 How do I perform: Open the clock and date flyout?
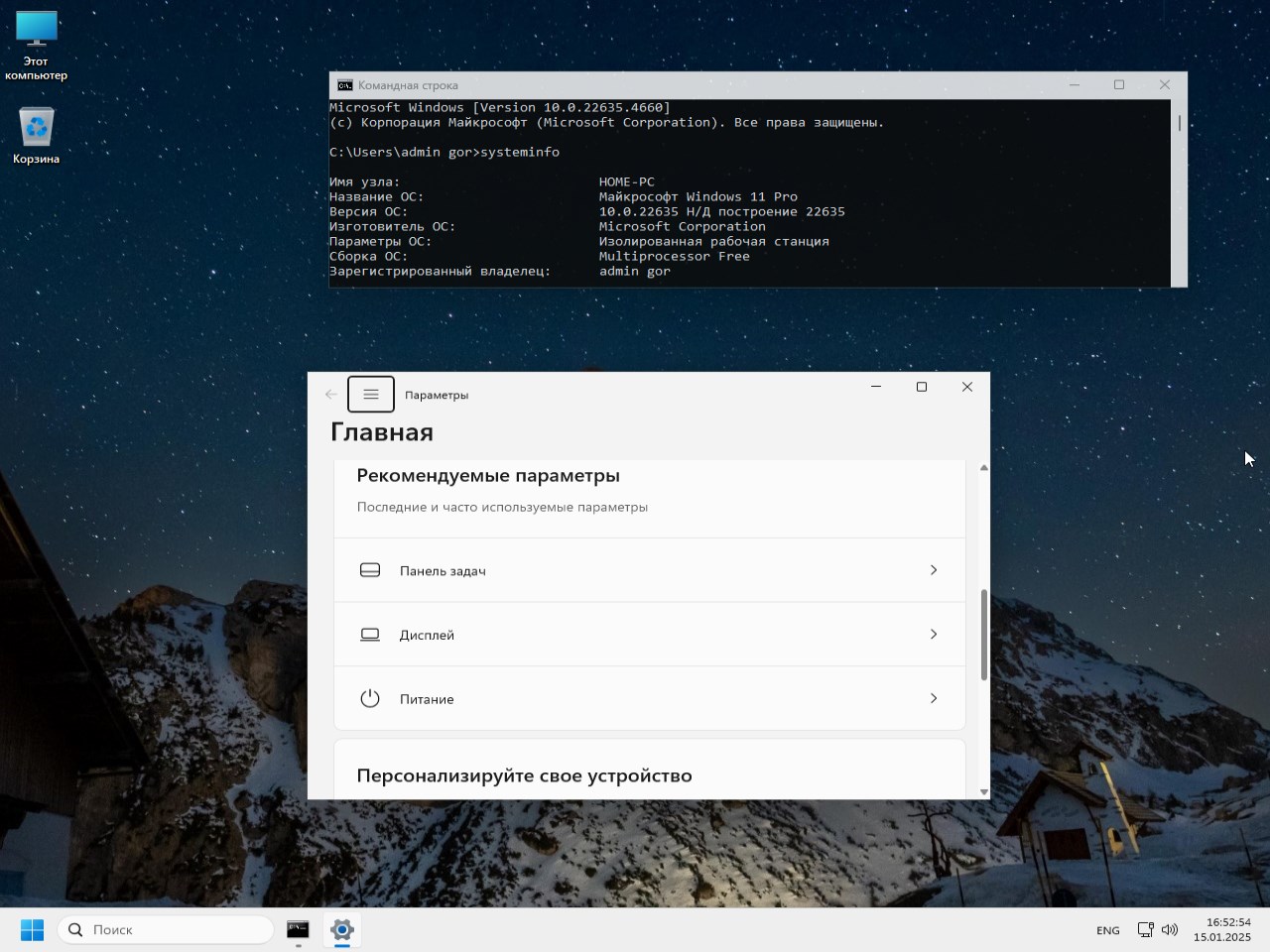pos(1222,929)
